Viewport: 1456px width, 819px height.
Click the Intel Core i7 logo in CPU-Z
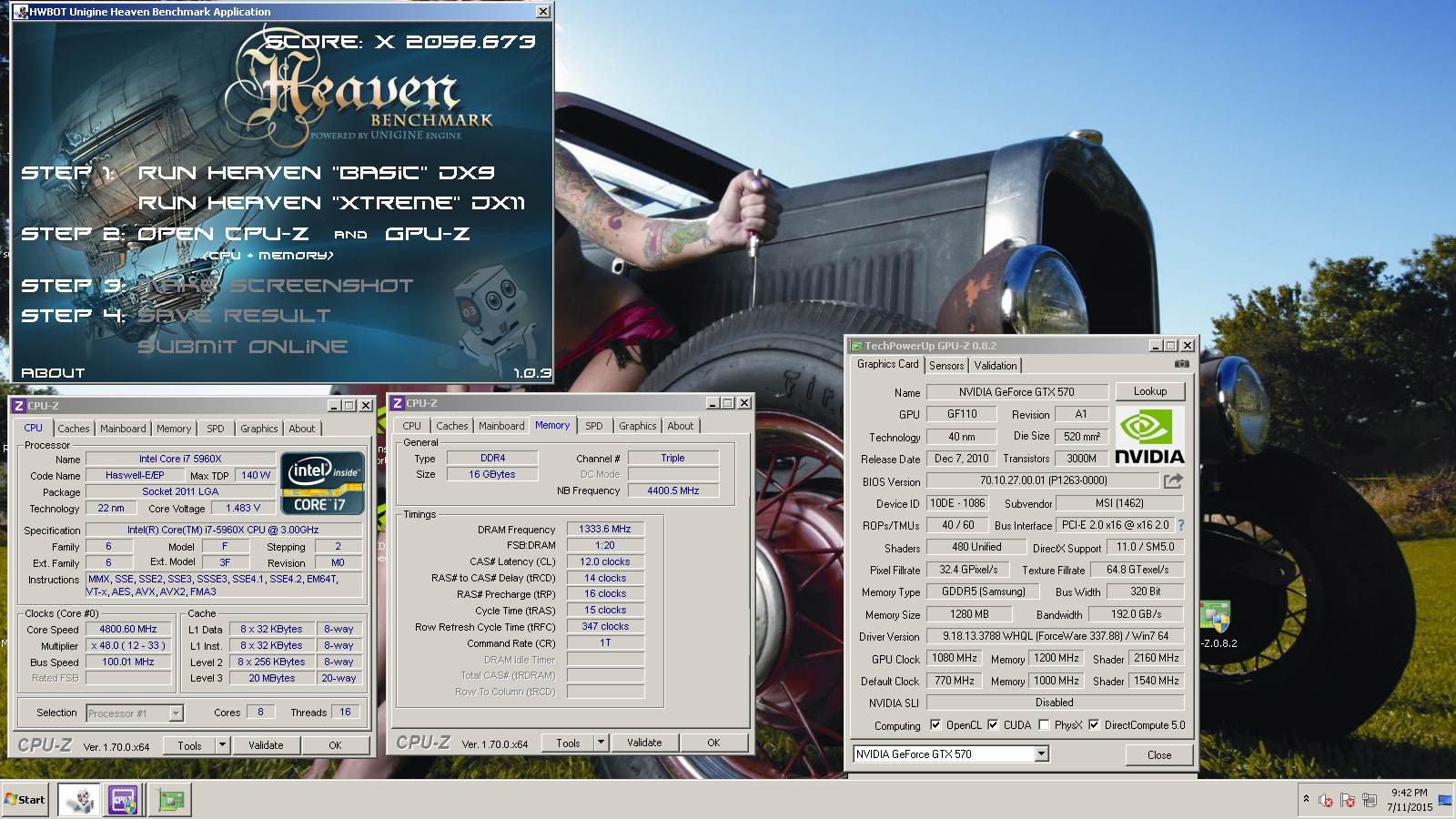pos(324,483)
